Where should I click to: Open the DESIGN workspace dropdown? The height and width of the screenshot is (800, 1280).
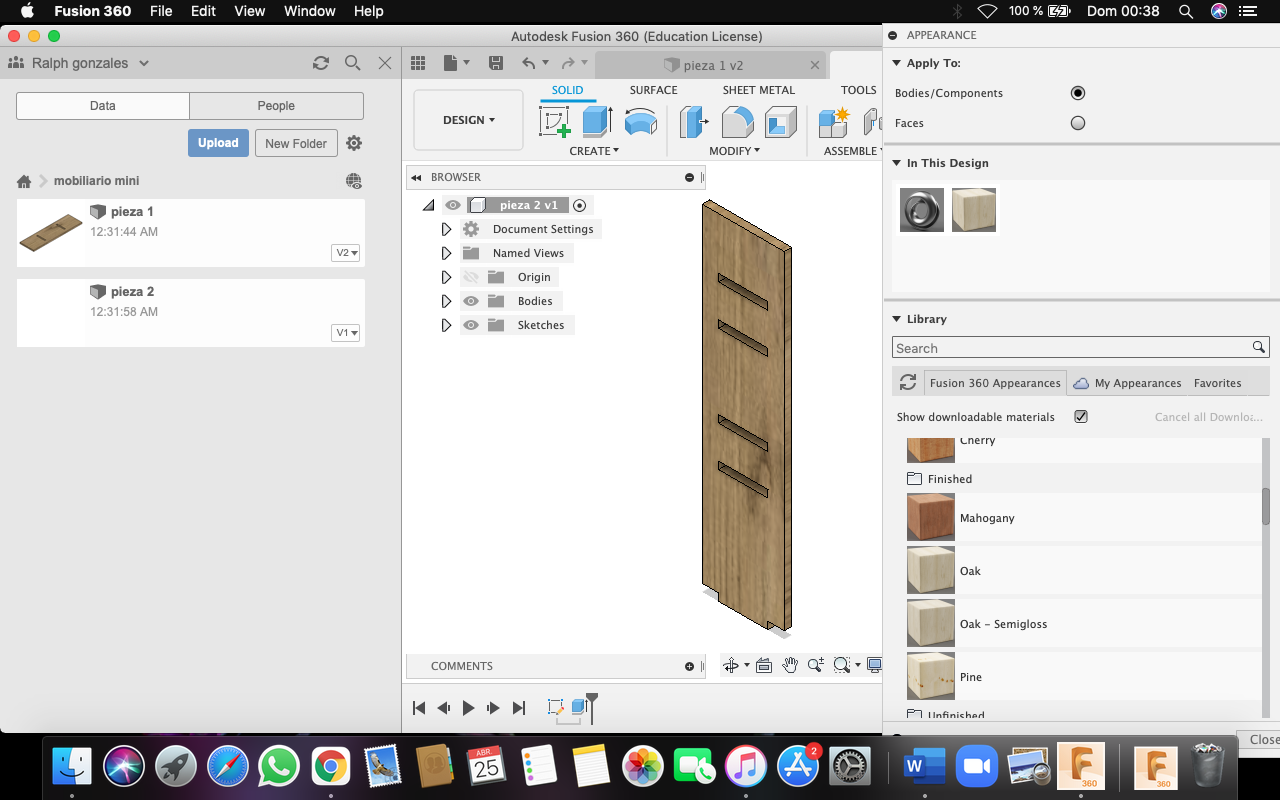coord(468,120)
